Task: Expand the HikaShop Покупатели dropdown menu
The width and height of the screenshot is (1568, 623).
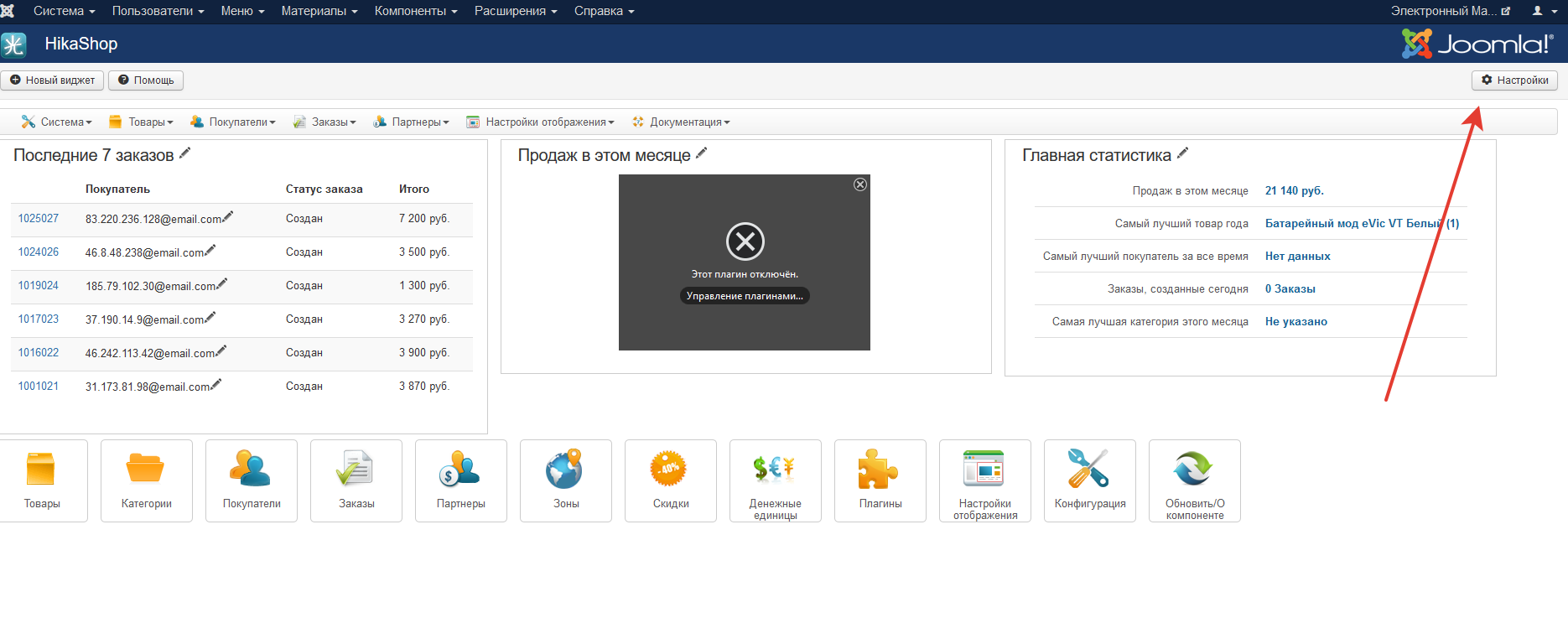Action: (233, 122)
